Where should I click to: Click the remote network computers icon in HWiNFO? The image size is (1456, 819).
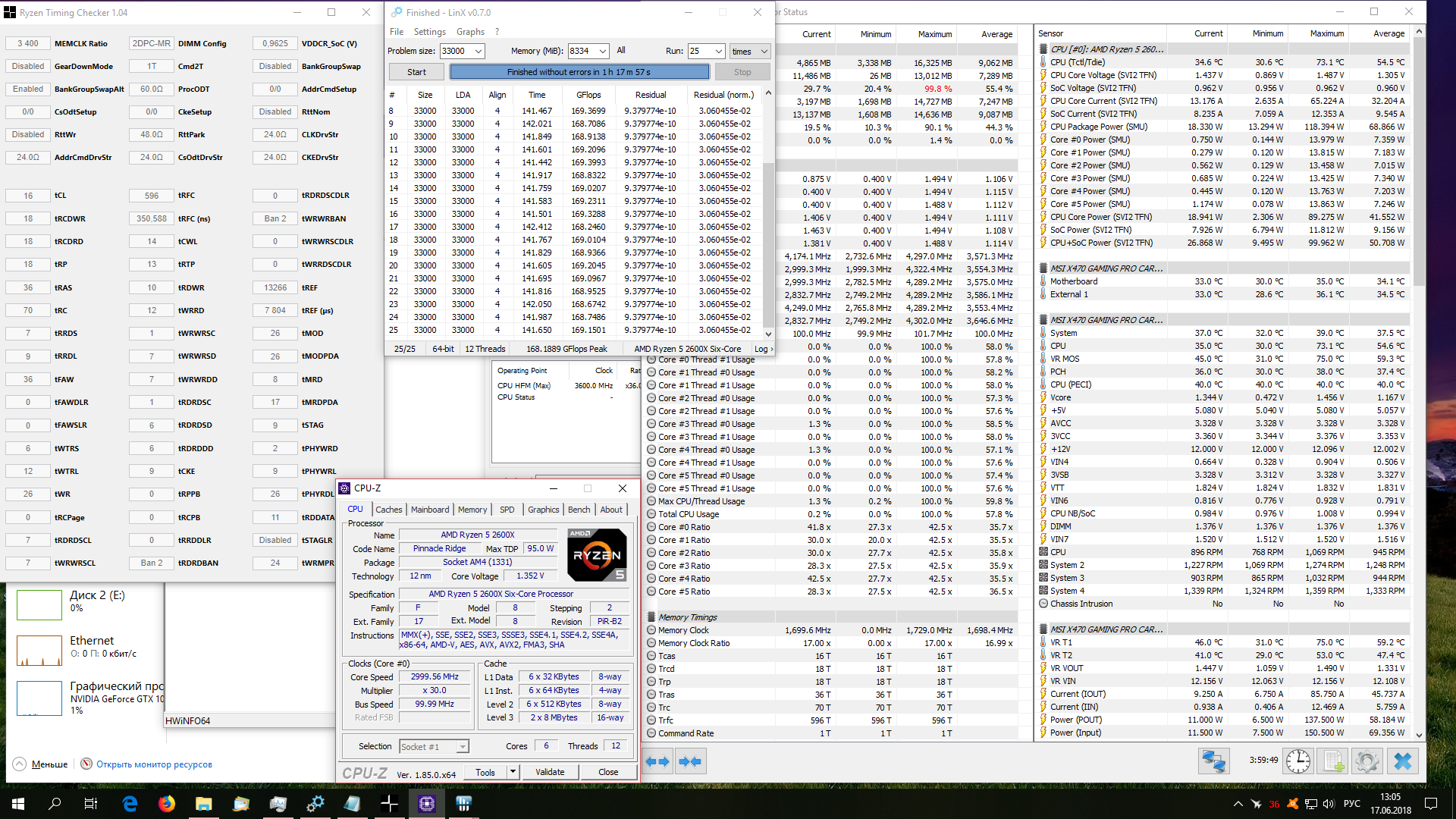[x=1213, y=761]
